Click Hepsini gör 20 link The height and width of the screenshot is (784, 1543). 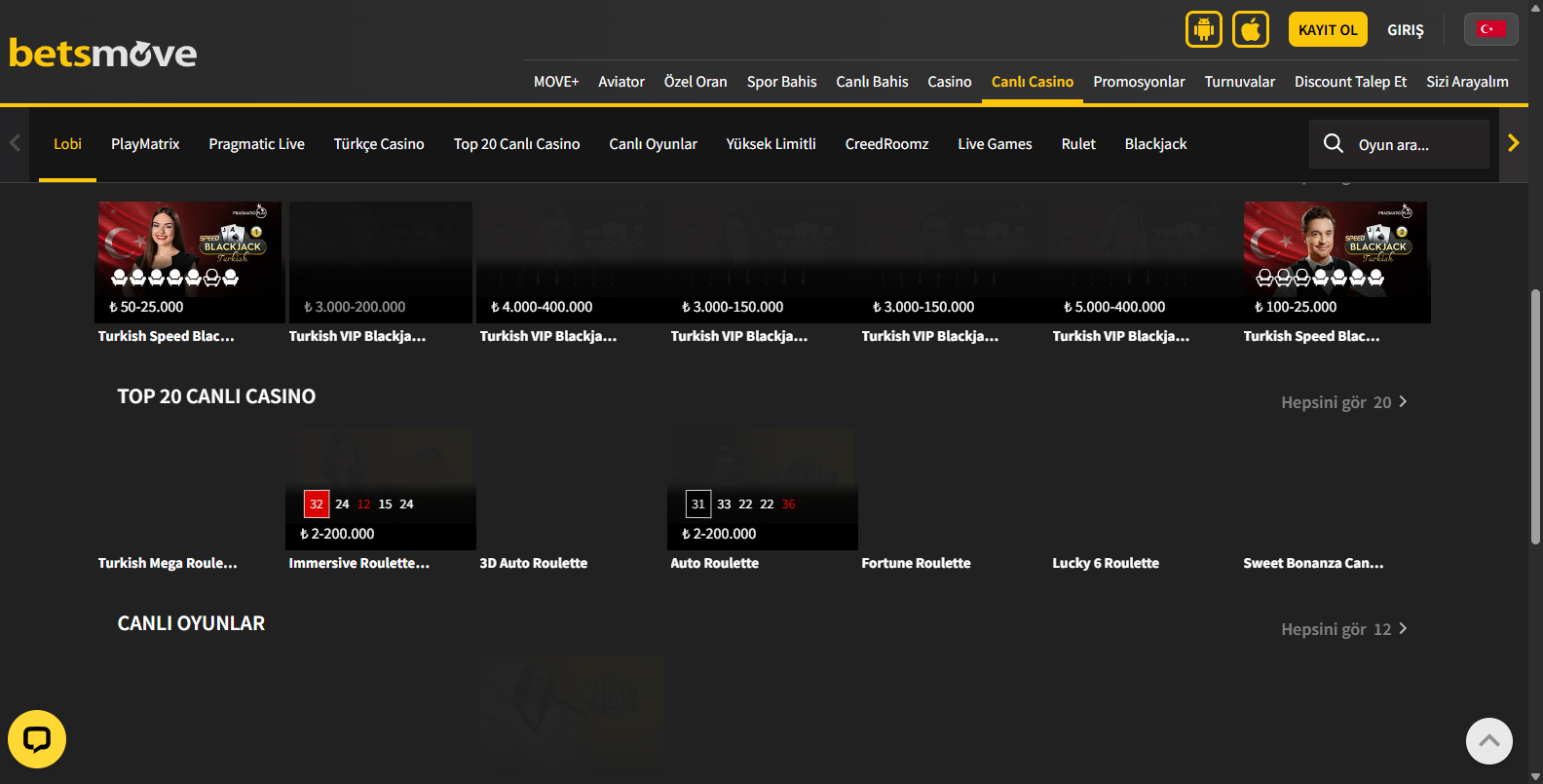[1344, 402]
